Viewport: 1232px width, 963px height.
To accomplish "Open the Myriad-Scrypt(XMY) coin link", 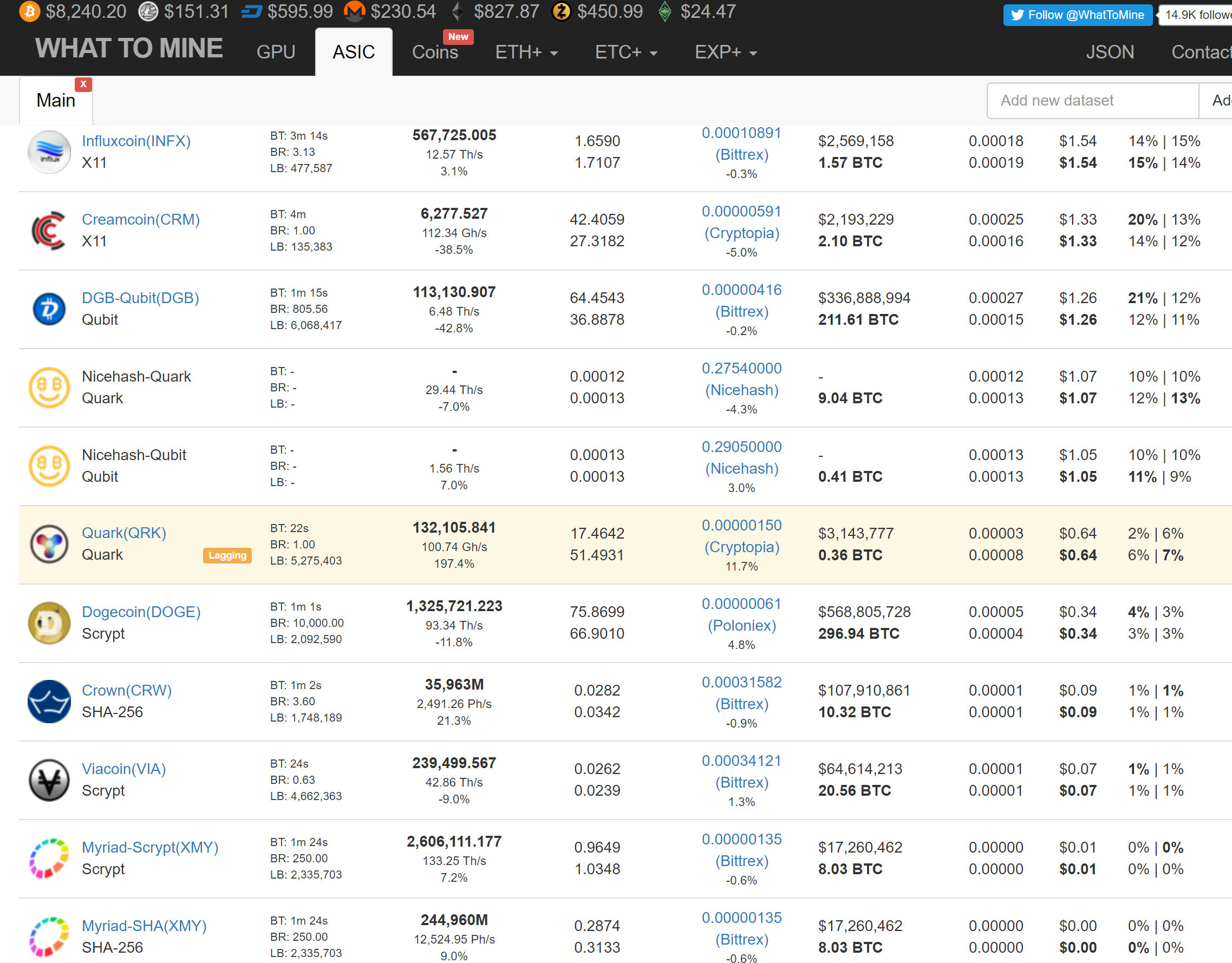I will 149,847.
